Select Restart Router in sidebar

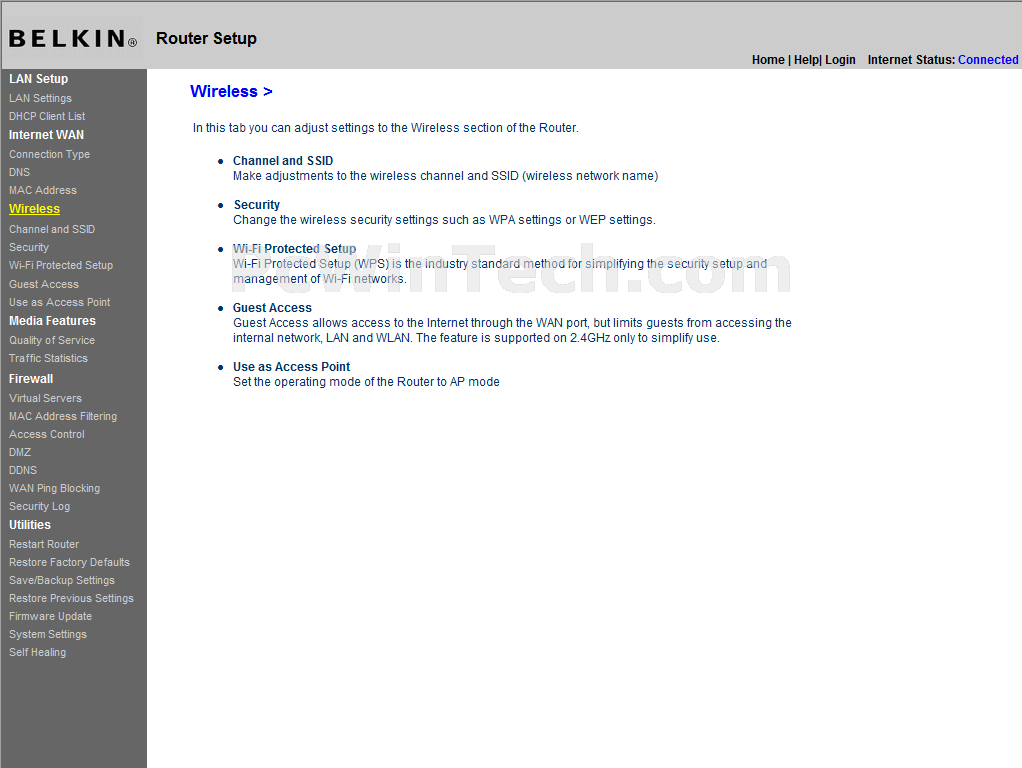[44, 544]
